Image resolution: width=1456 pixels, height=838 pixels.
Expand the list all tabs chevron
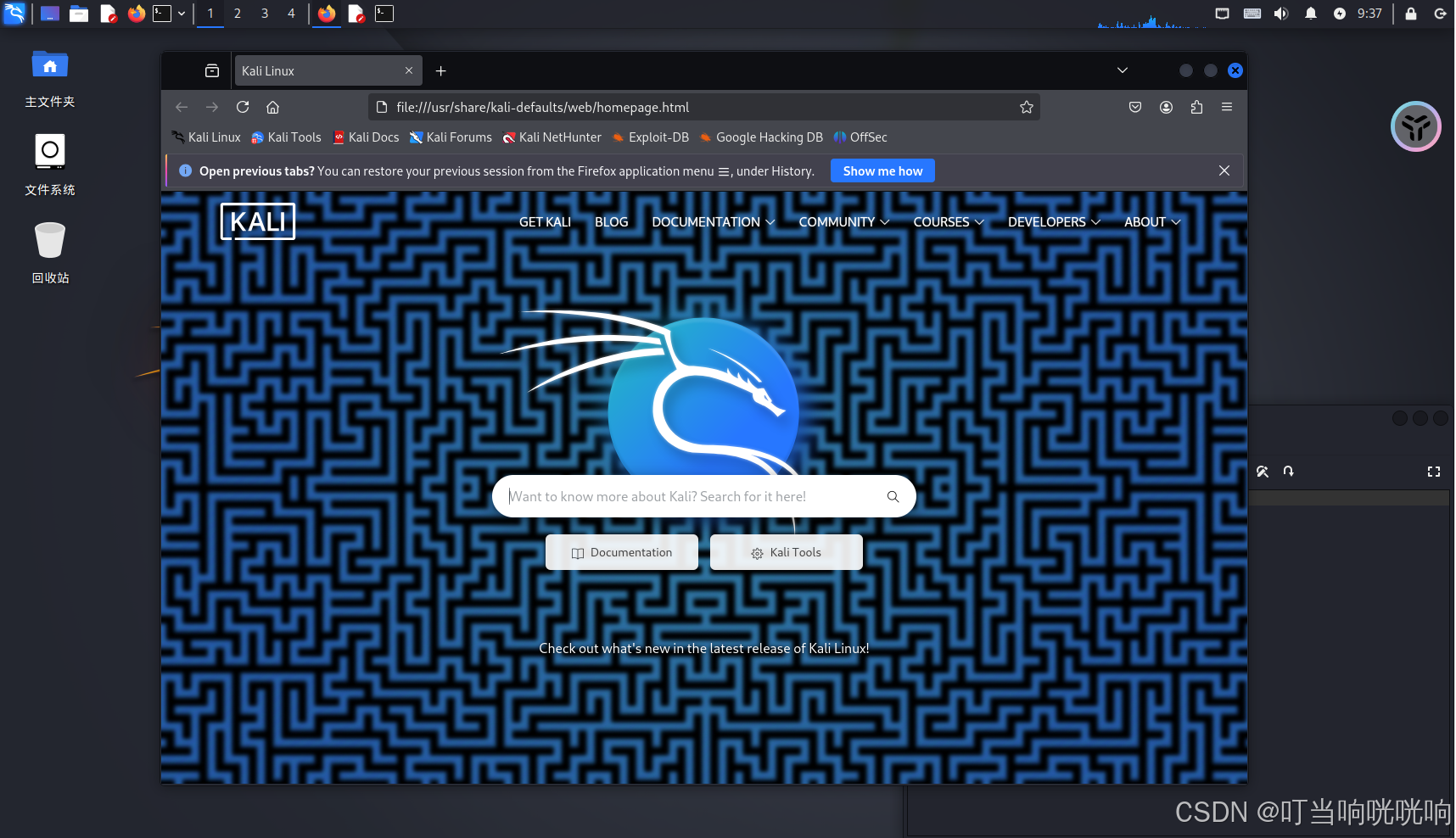click(x=1123, y=70)
